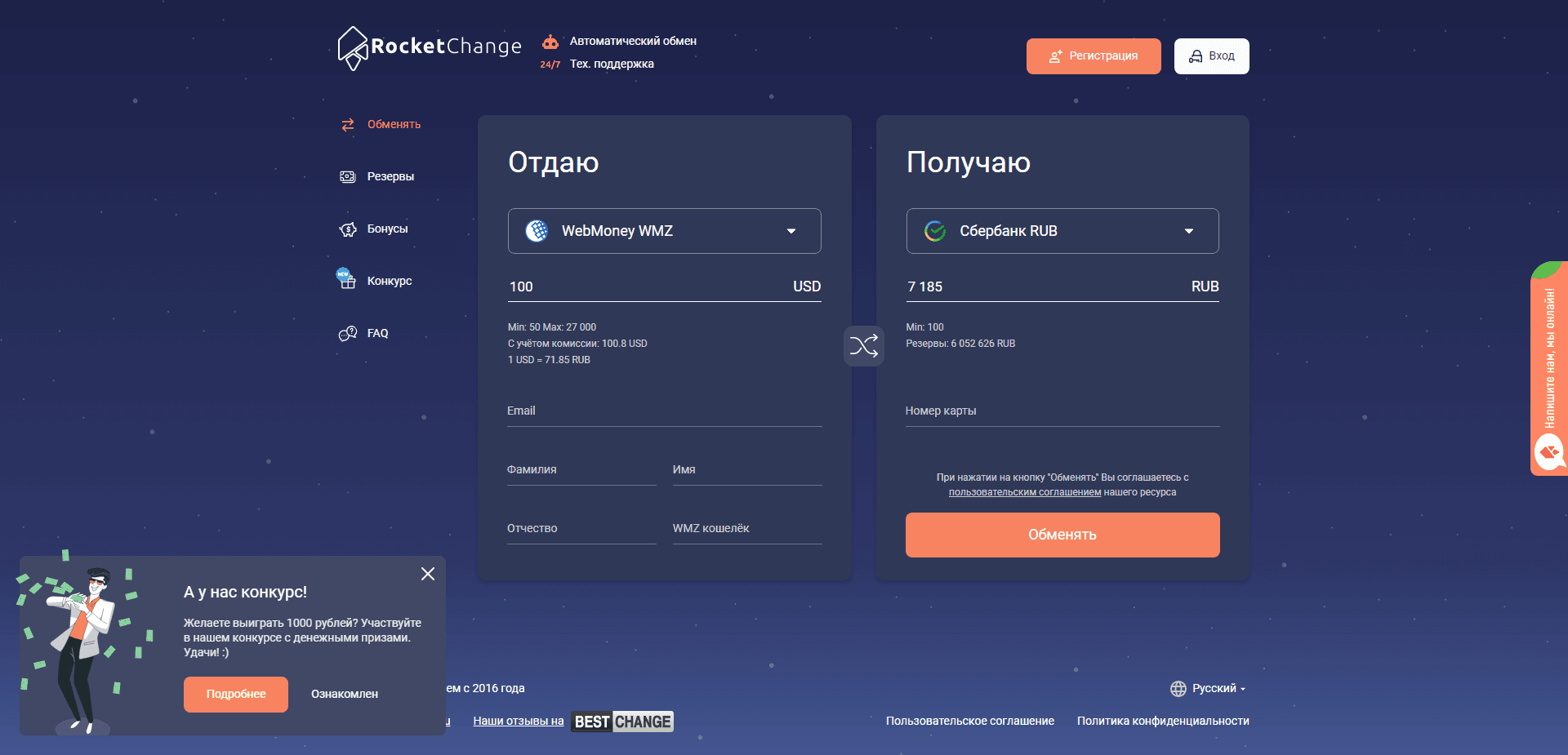Screen dimensions: 1568x755
Task: Open пользовательским соглашением link
Action: coord(1024,491)
